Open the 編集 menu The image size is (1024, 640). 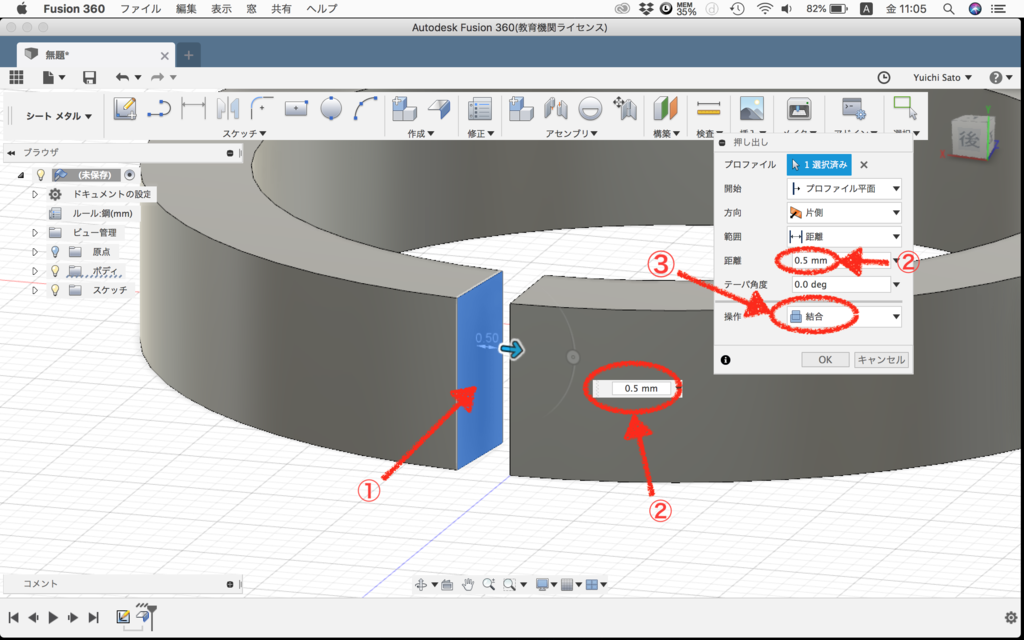[x=186, y=8]
